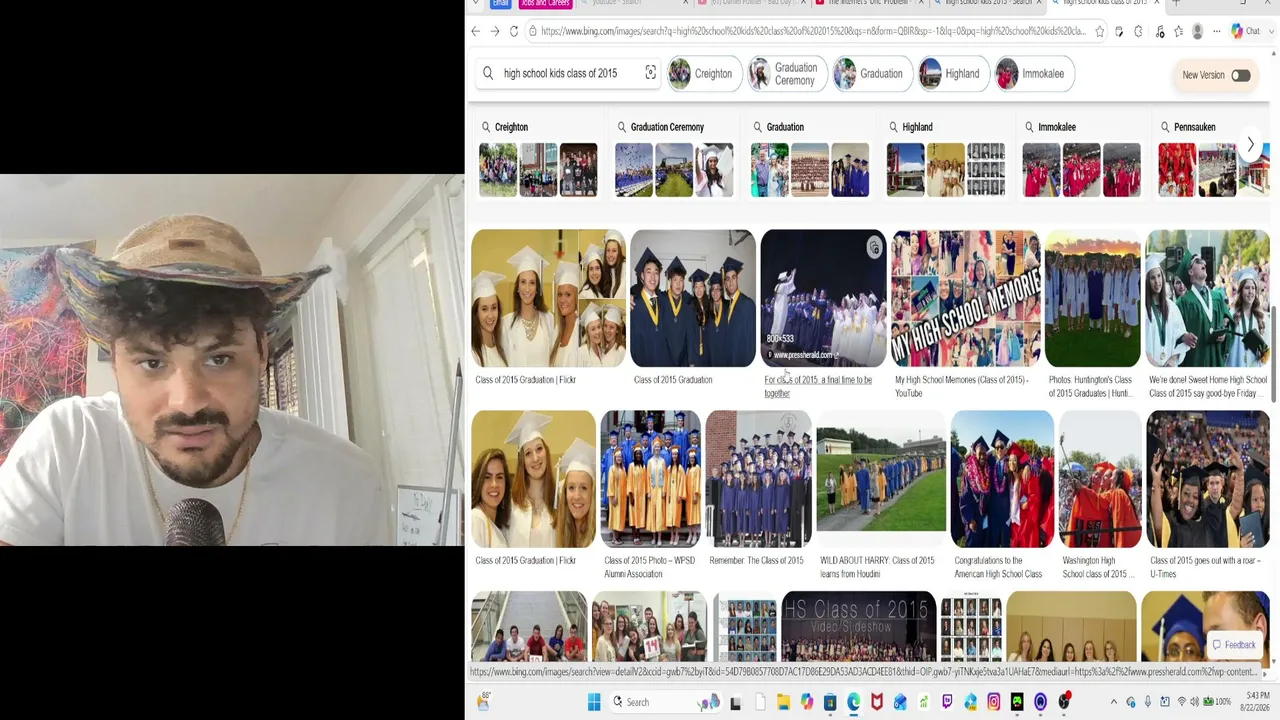1280x720 pixels.
Task: Open the Washington High School red gowns thumbnail
Action: [x=1100, y=479]
